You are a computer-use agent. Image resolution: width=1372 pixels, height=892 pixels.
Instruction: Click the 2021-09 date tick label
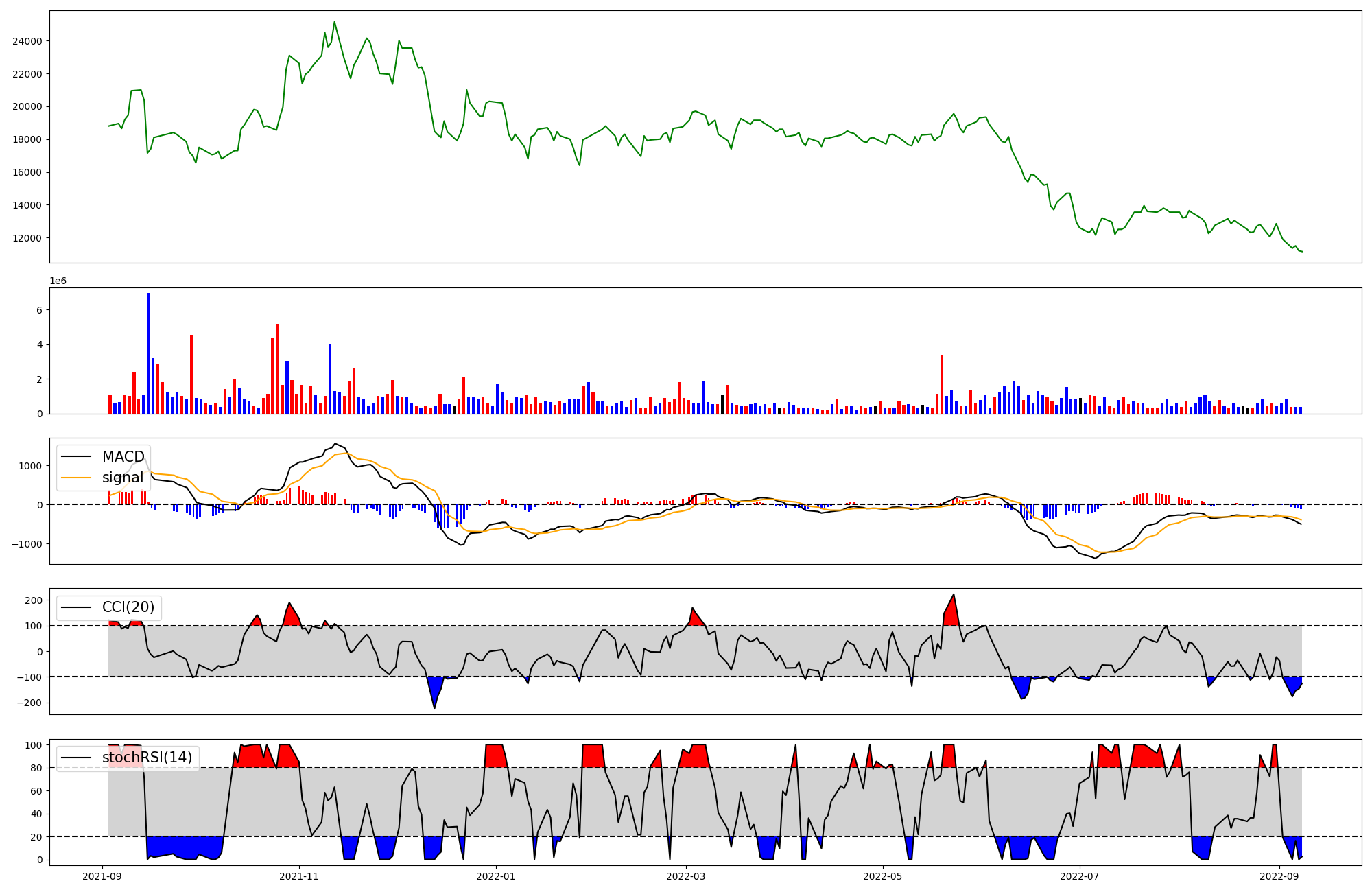[102, 876]
